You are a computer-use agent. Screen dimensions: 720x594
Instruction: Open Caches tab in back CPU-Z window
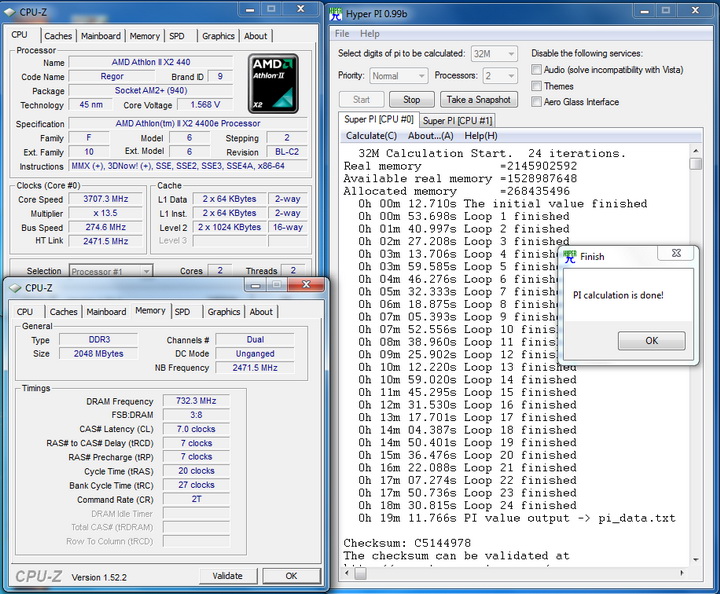(58, 36)
